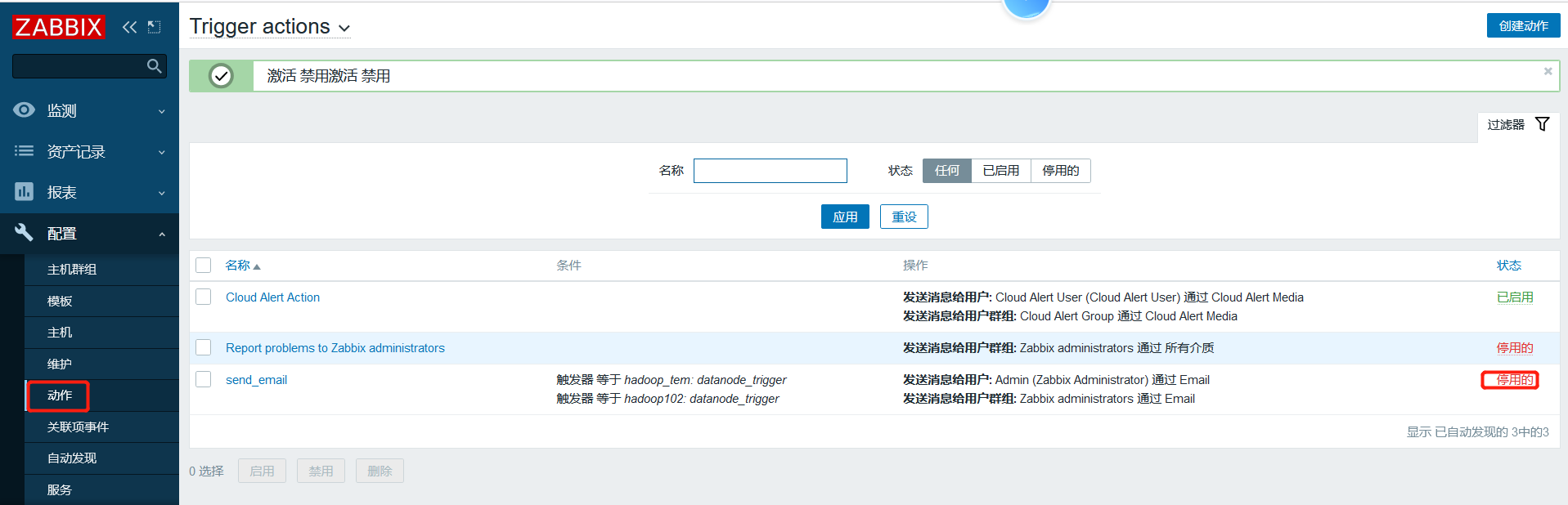Select 任何 status filter

947,170
